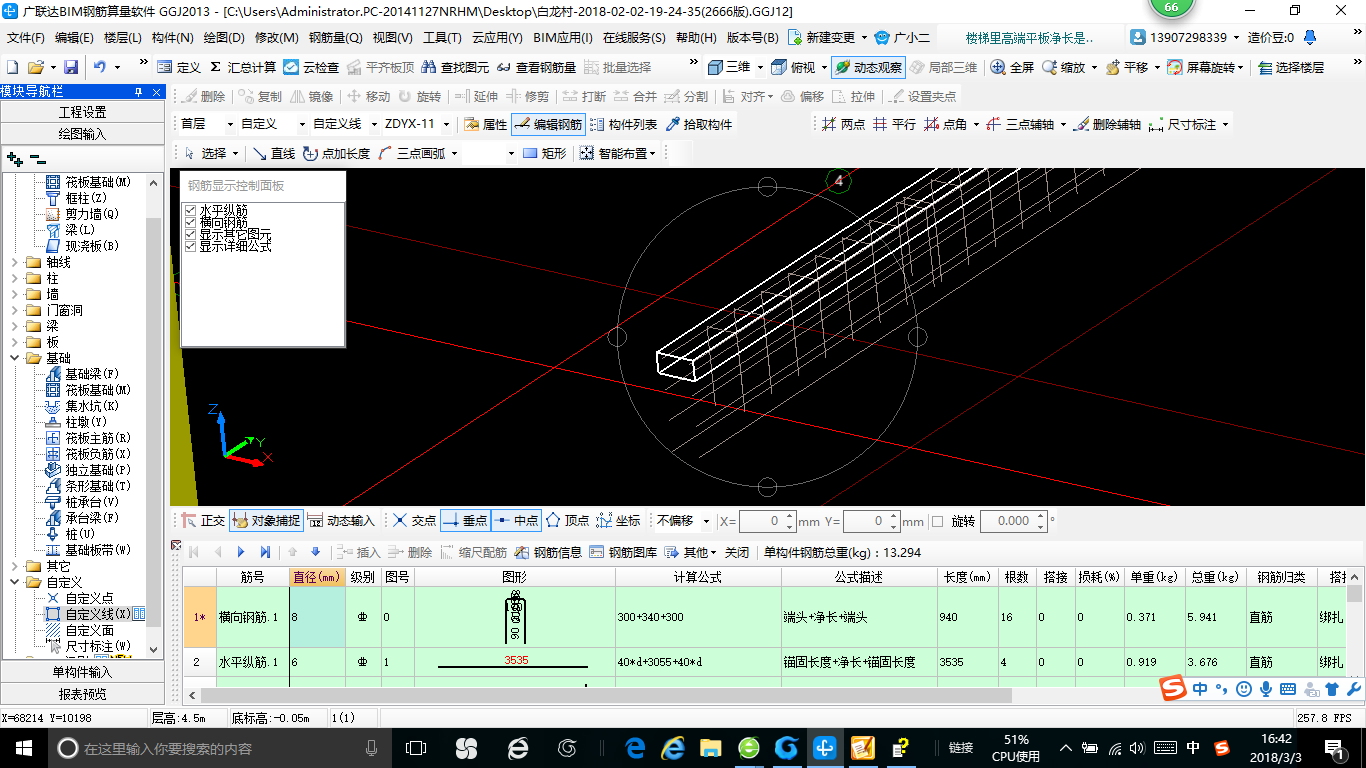The image size is (1366, 768).
Task: Open 构件列表 component list
Action: click(623, 124)
